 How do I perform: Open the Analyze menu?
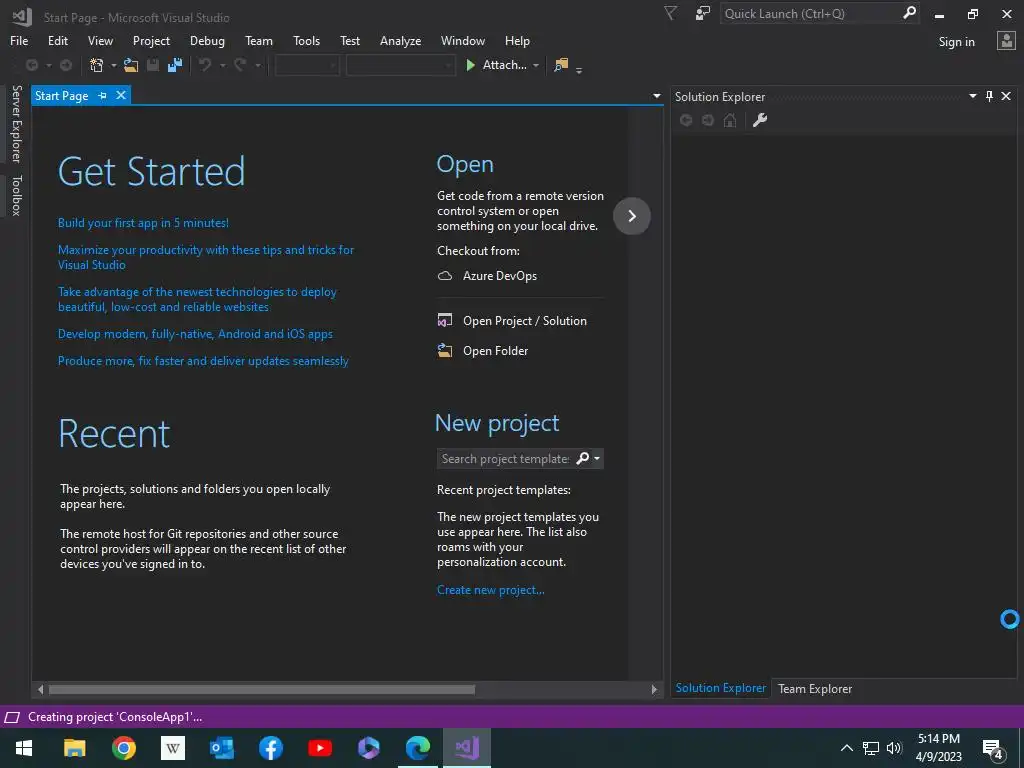pyautogui.click(x=400, y=40)
